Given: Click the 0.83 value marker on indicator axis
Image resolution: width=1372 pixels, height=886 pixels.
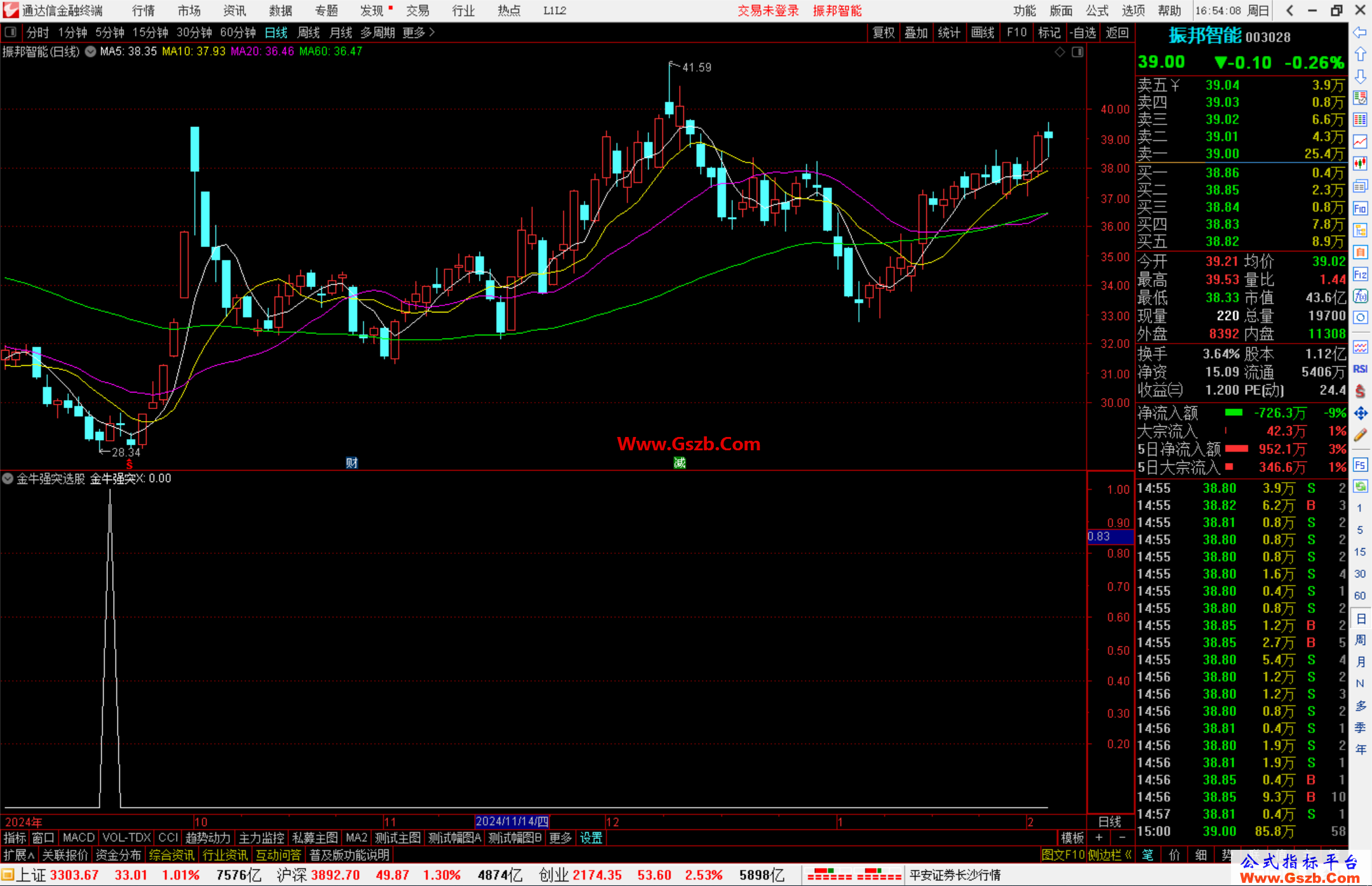Looking at the screenshot, I should click(1110, 537).
